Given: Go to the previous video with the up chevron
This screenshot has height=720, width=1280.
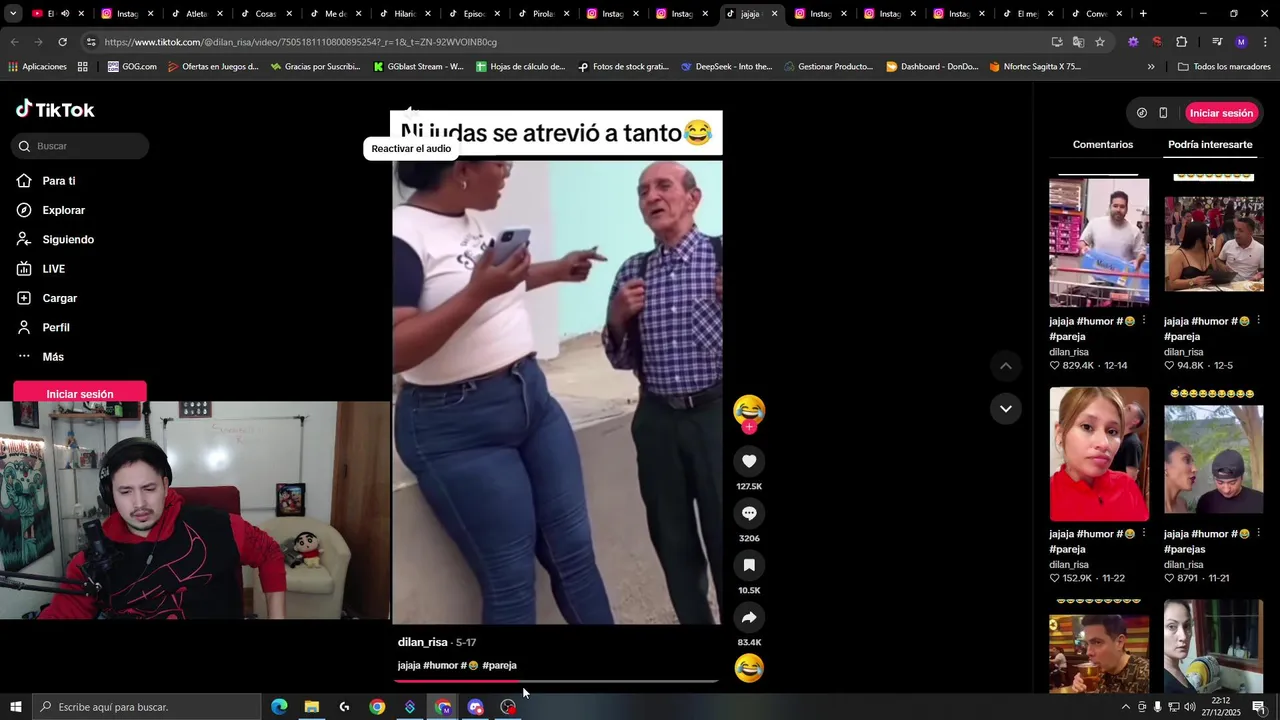Looking at the screenshot, I should click(x=1006, y=366).
